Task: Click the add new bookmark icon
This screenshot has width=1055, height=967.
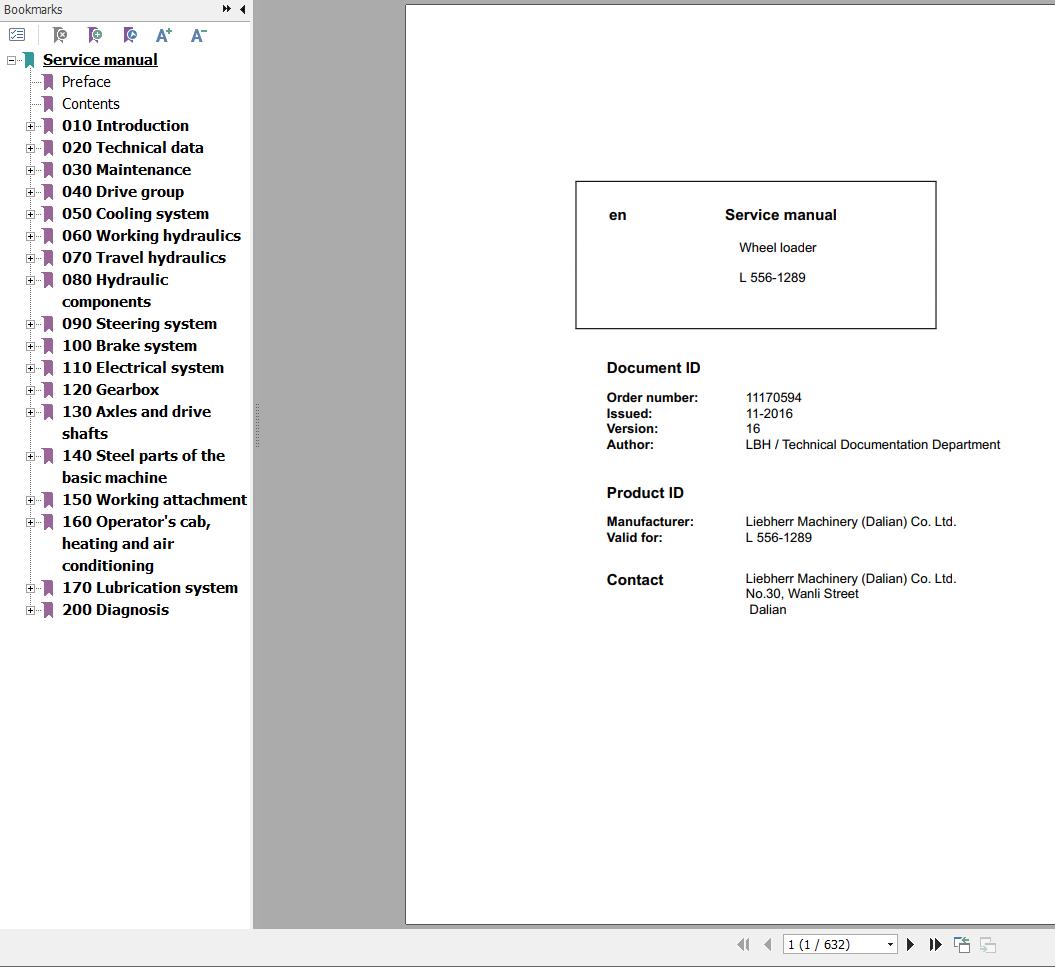Action: point(95,34)
